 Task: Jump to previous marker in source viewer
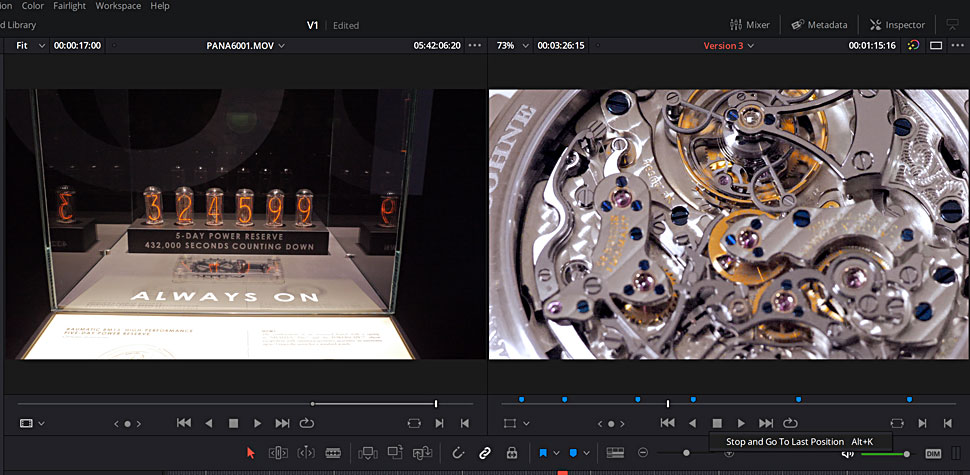[x=116, y=424]
